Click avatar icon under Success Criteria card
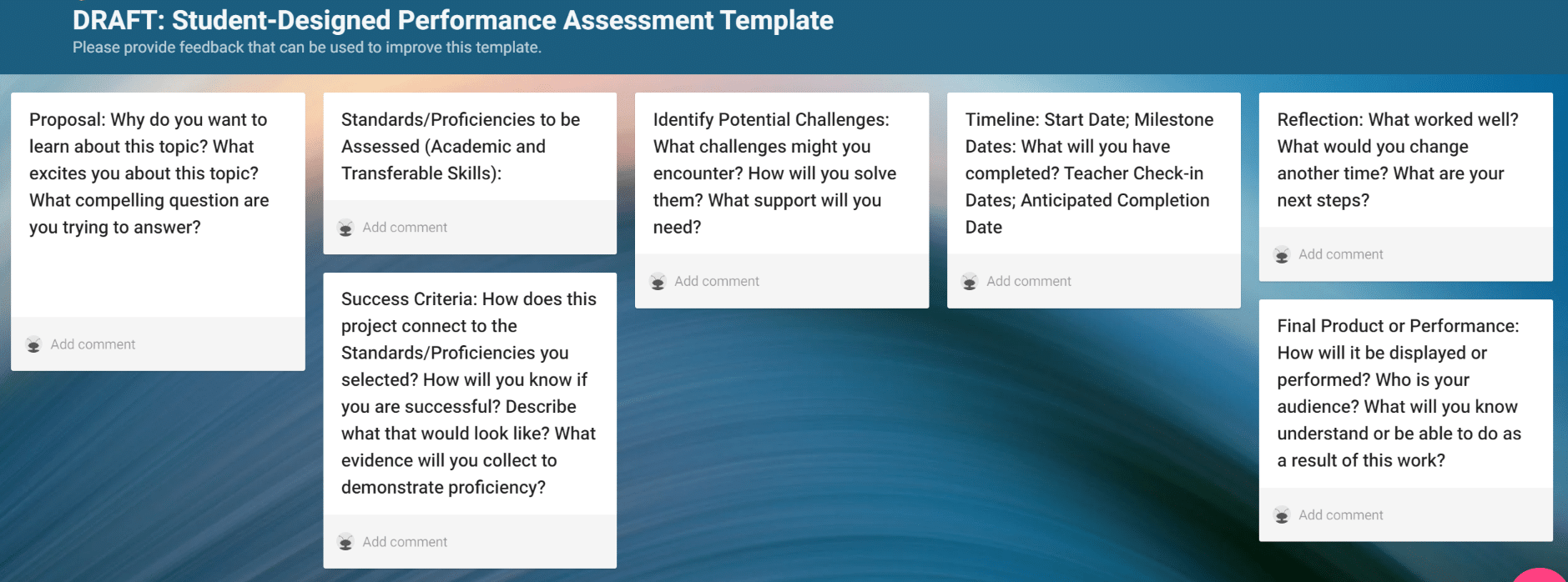The width and height of the screenshot is (1568, 582). point(345,542)
